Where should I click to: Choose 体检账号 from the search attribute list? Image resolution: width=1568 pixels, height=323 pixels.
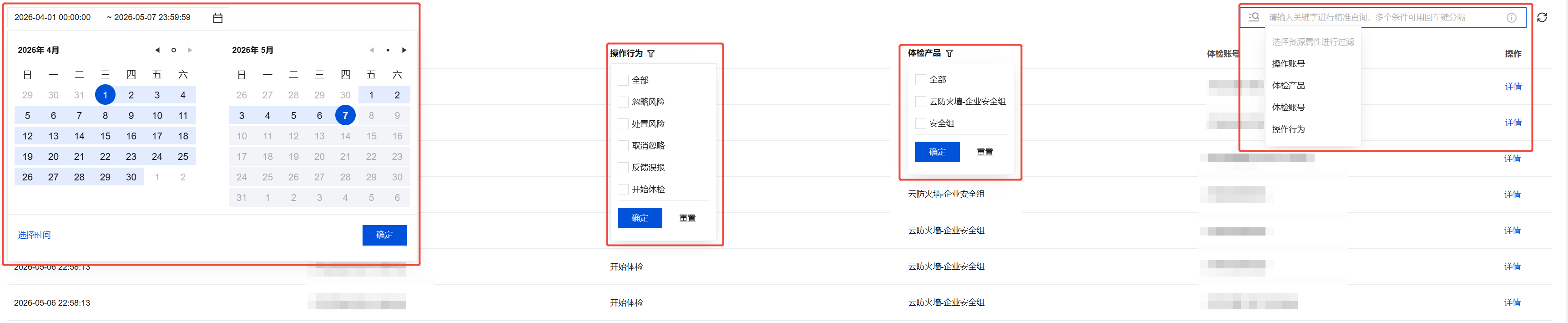(1289, 107)
